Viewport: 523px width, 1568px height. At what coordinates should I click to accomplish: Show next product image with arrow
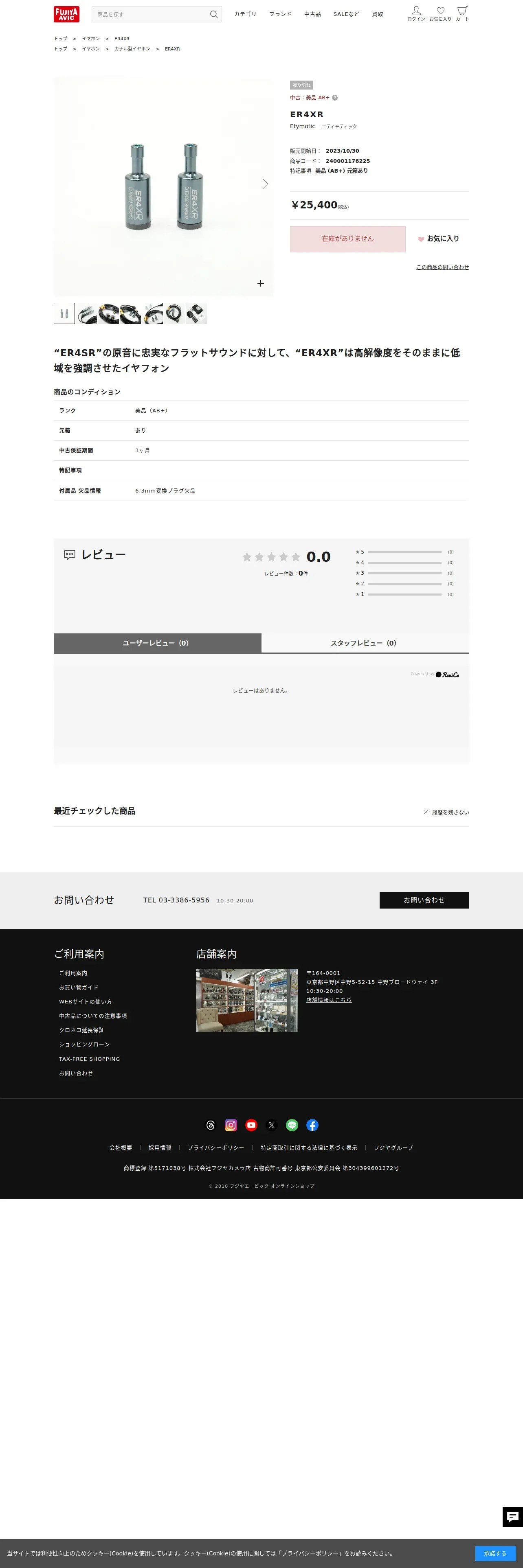[x=265, y=184]
